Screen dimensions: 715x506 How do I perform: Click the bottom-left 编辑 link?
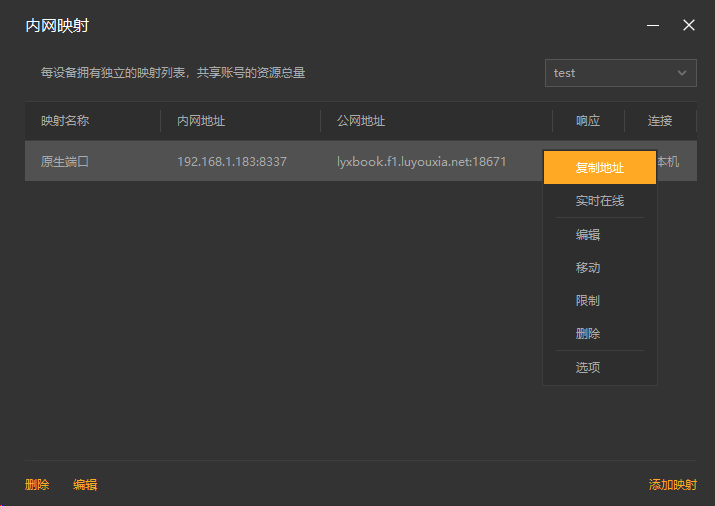click(85, 485)
